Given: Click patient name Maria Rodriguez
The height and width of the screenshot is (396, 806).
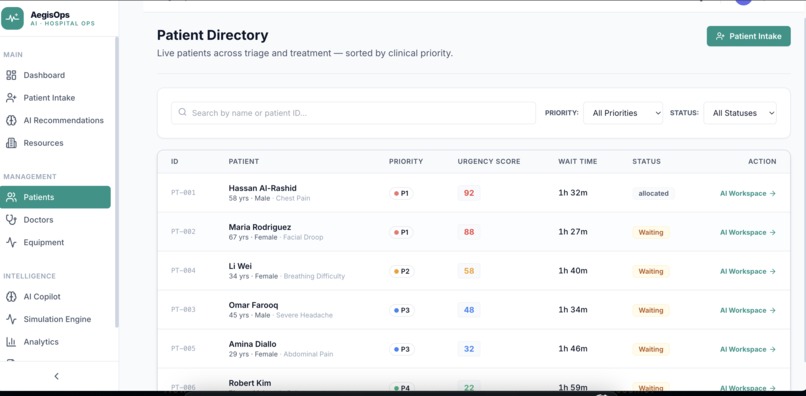Looking at the screenshot, I should [260, 227].
